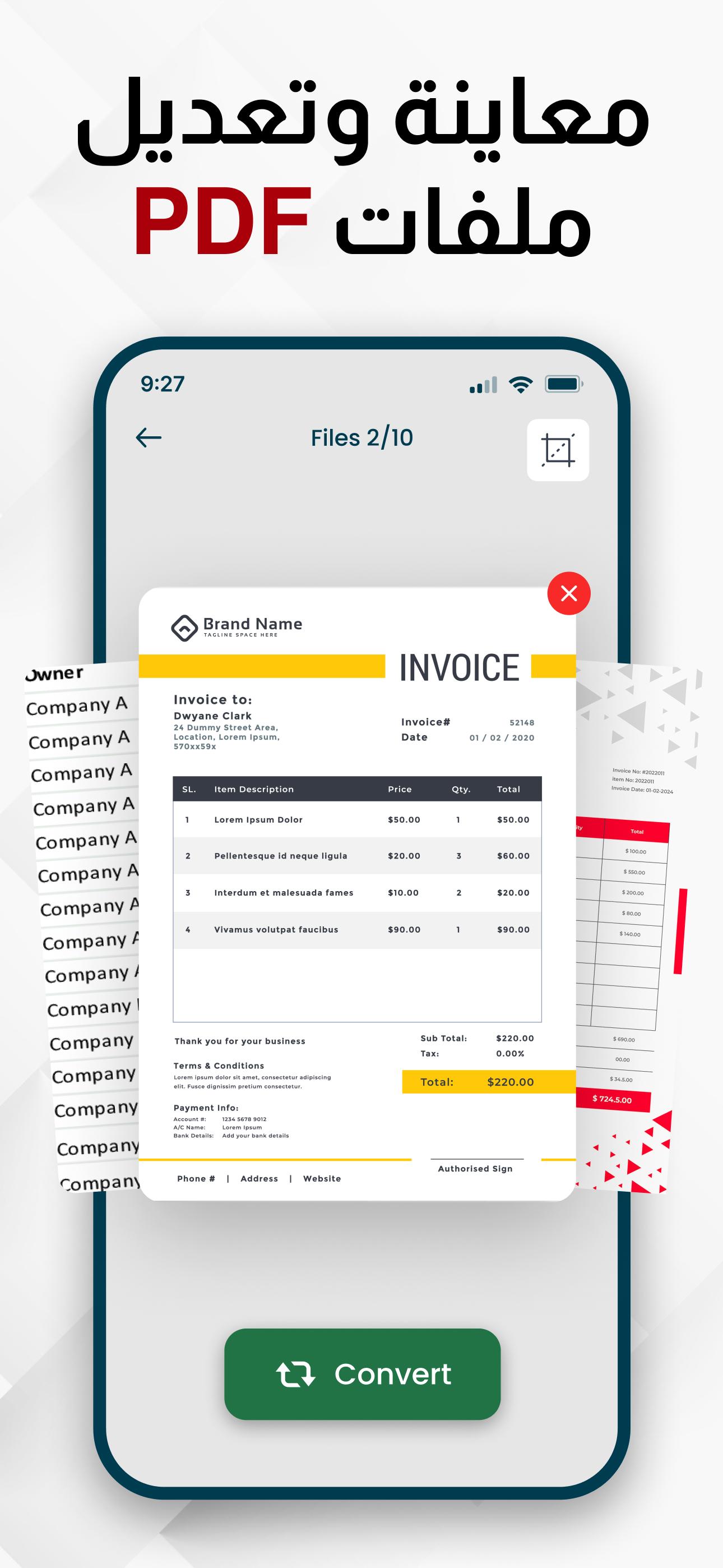Click the Item Description column header
The height and width of the screenshot is (1568, 723).
pyautogui.click(x=254, y=789)
